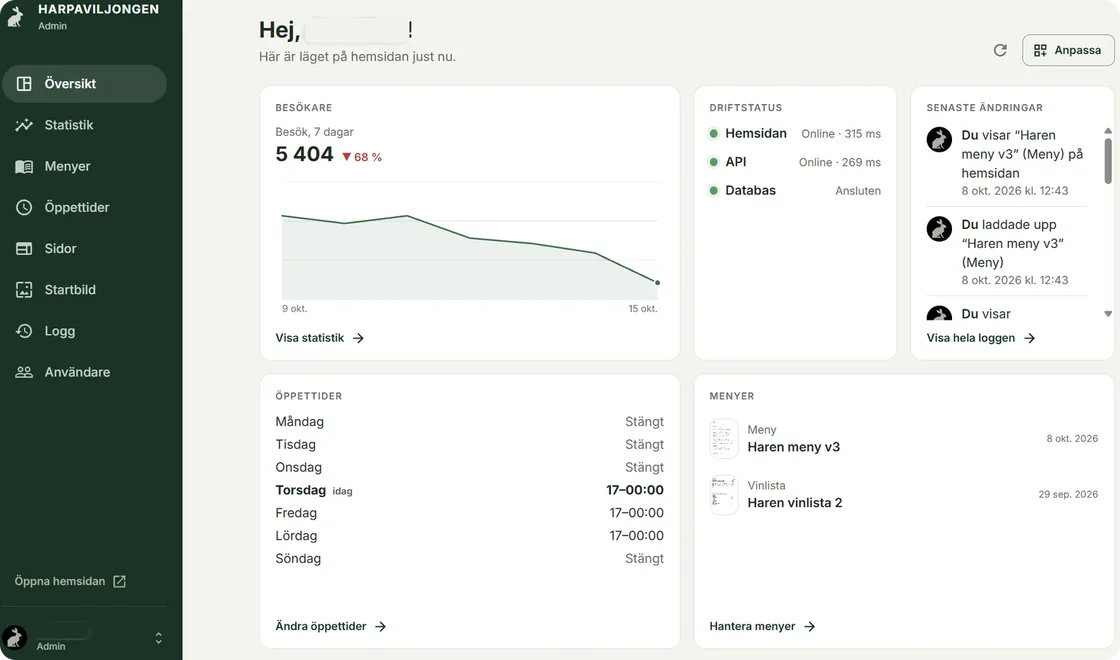Click Lördag opening hours row
1120x660 pixels.
pos(469,536)
